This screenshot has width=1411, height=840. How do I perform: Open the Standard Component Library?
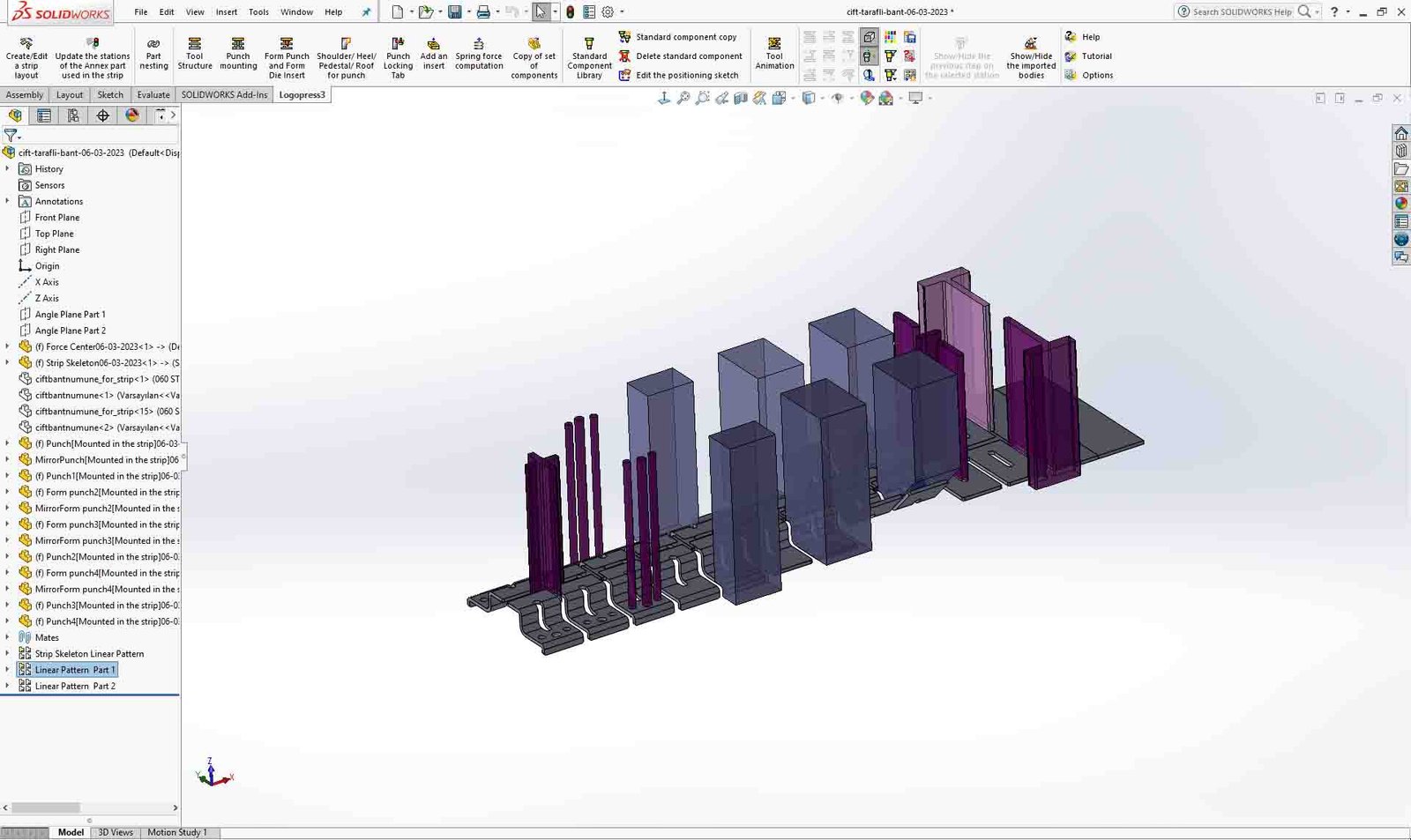(589, 57)
